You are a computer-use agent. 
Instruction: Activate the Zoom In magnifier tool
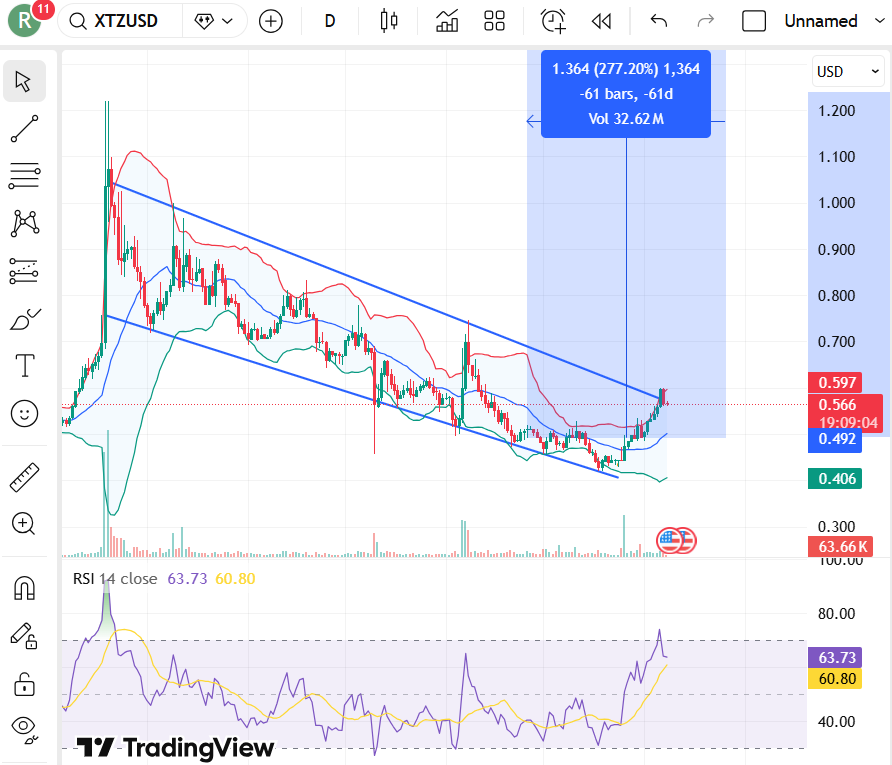[x=24, y=524]
